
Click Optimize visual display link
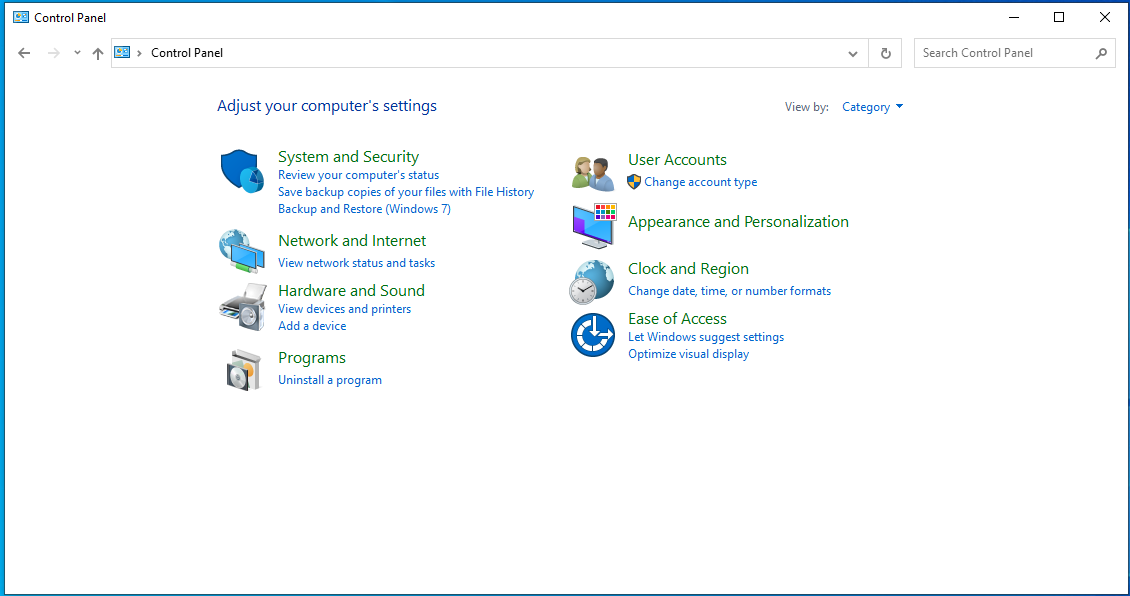tap(688, 354)
